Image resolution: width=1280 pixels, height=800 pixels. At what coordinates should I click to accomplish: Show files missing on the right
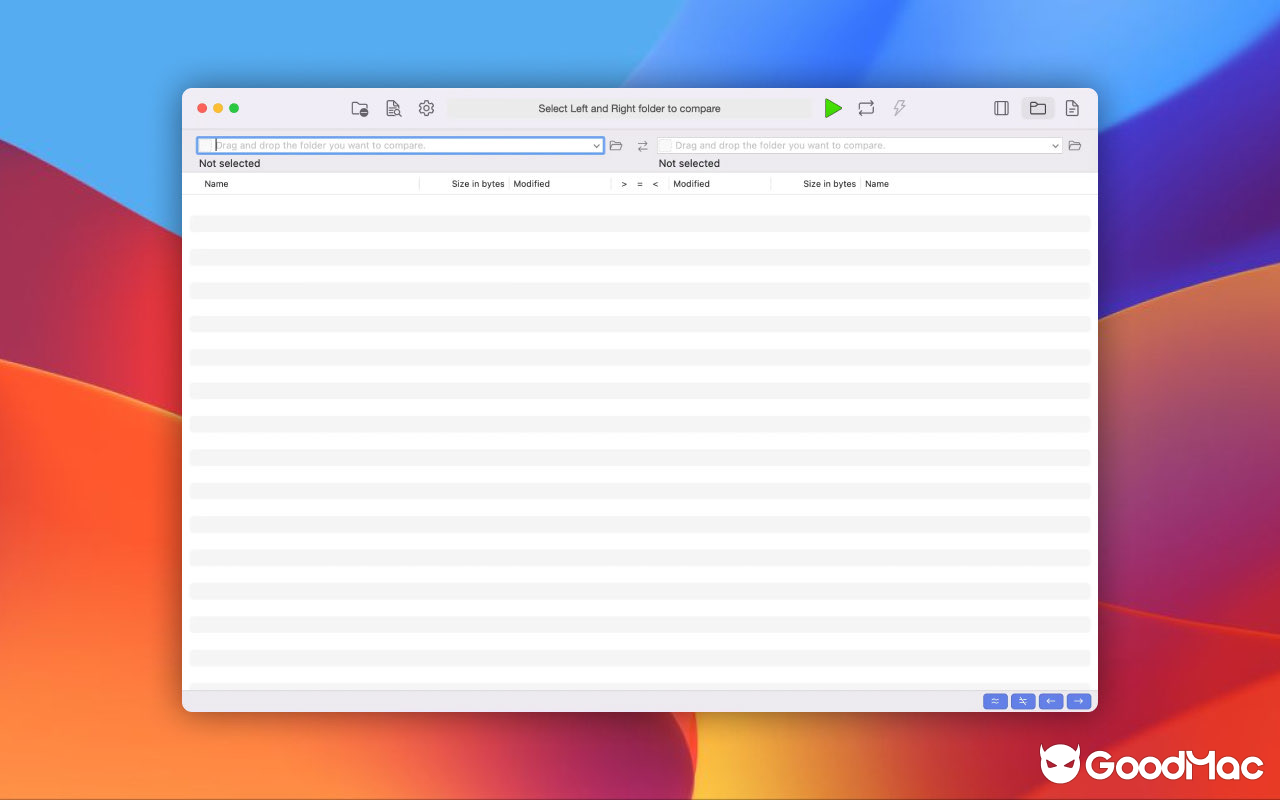click(x=1079, y=701)
